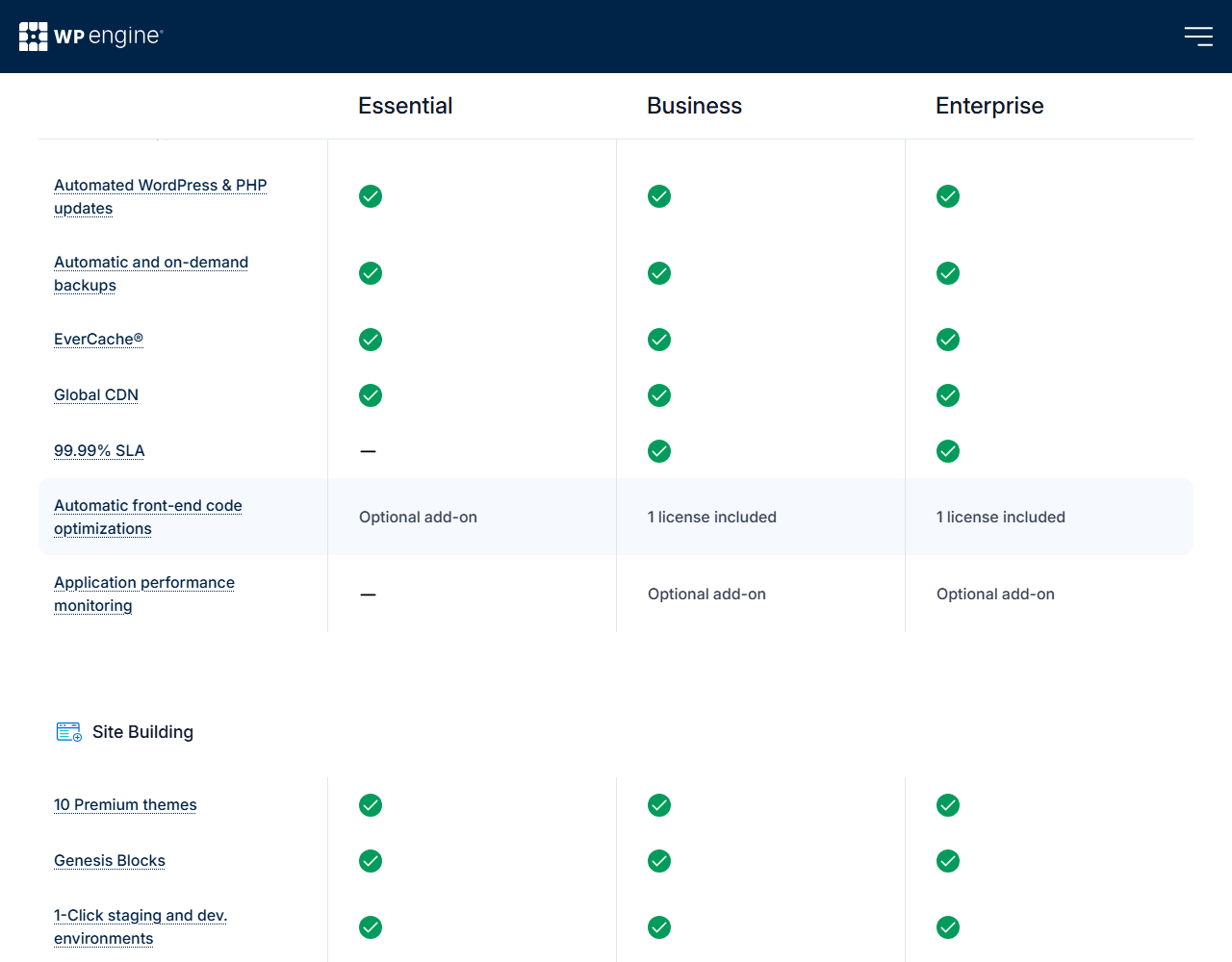Viewport: 1232px width, 962px height.
Task: Click Business checkmark in 99.99% SLA row
Action: pos(659,451)
